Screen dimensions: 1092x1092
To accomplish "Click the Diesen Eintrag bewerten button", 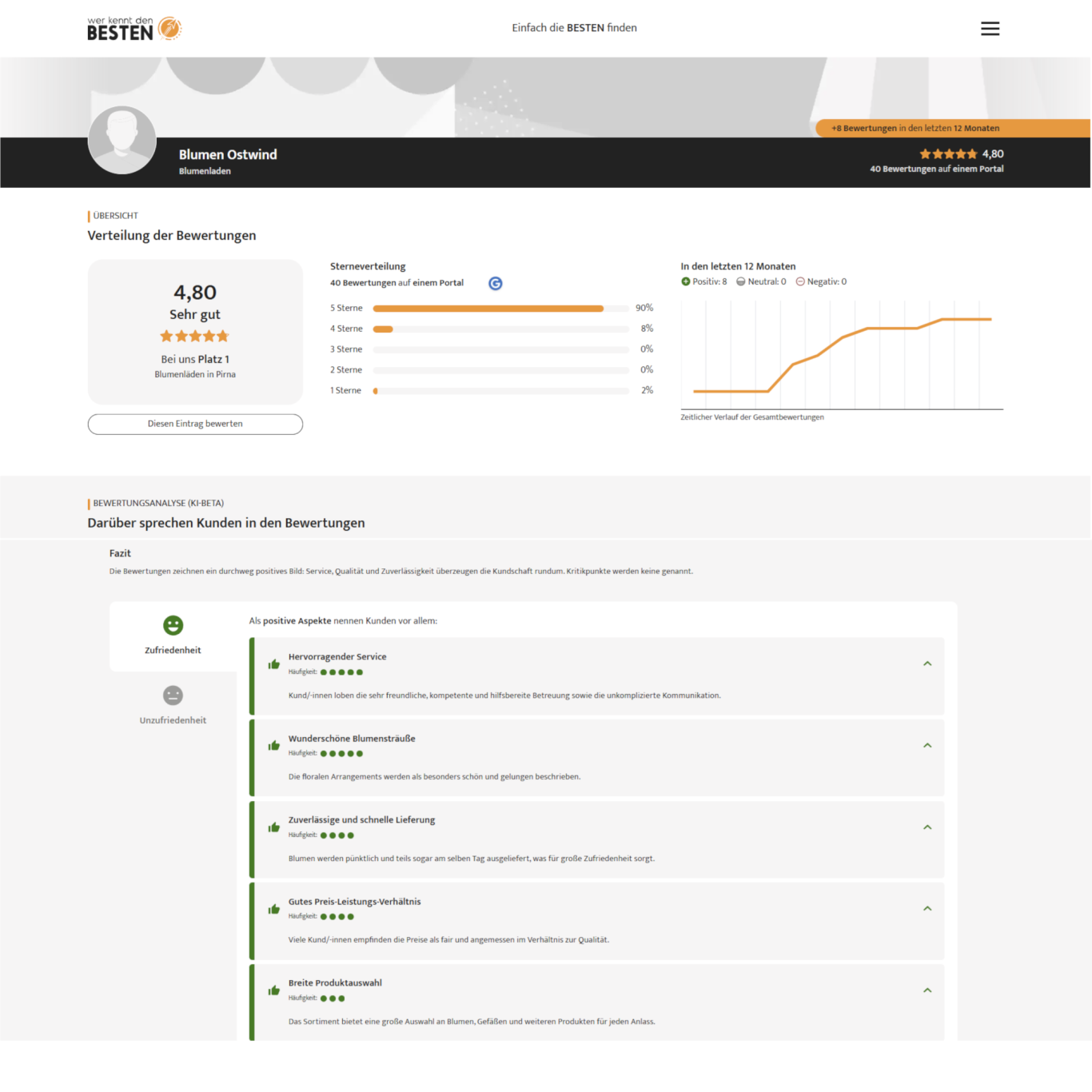I will tap(195, 424).
